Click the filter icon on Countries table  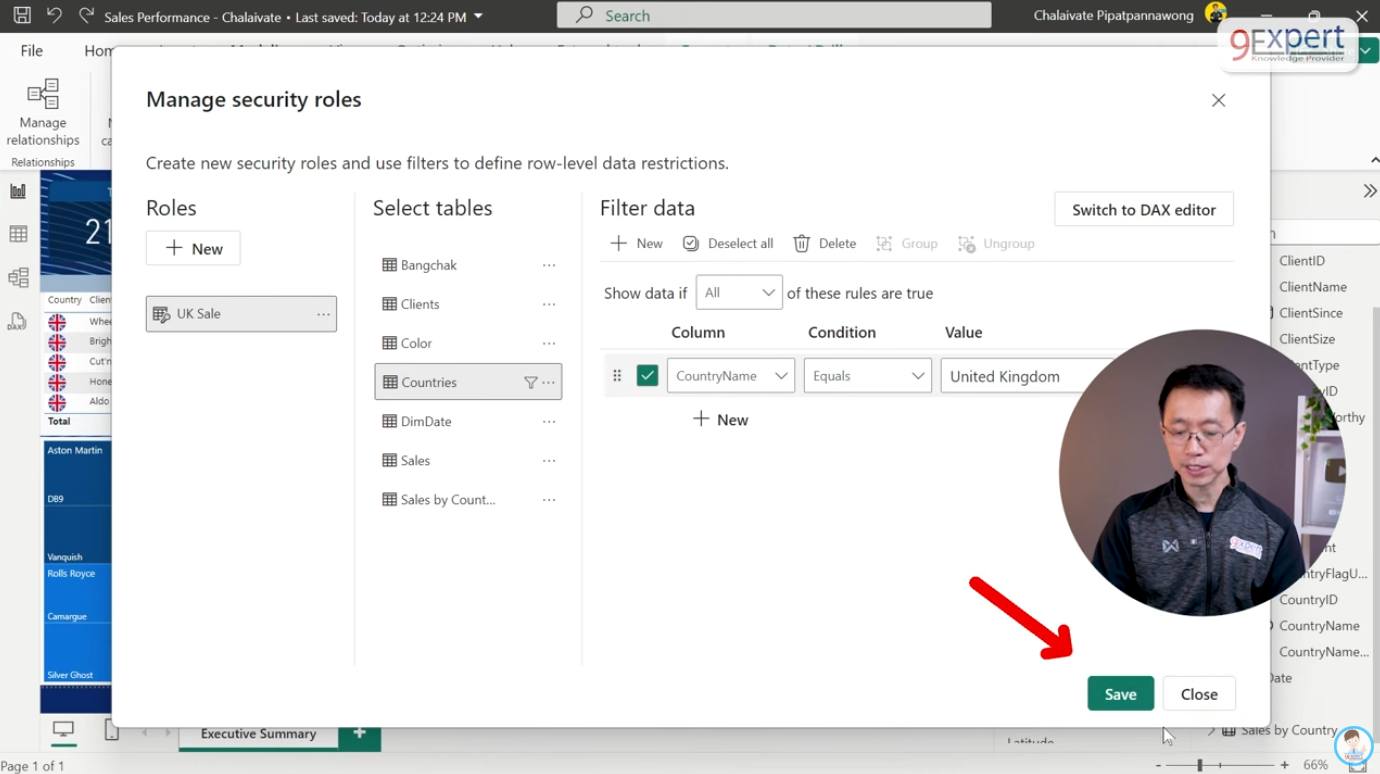[531, 382]
